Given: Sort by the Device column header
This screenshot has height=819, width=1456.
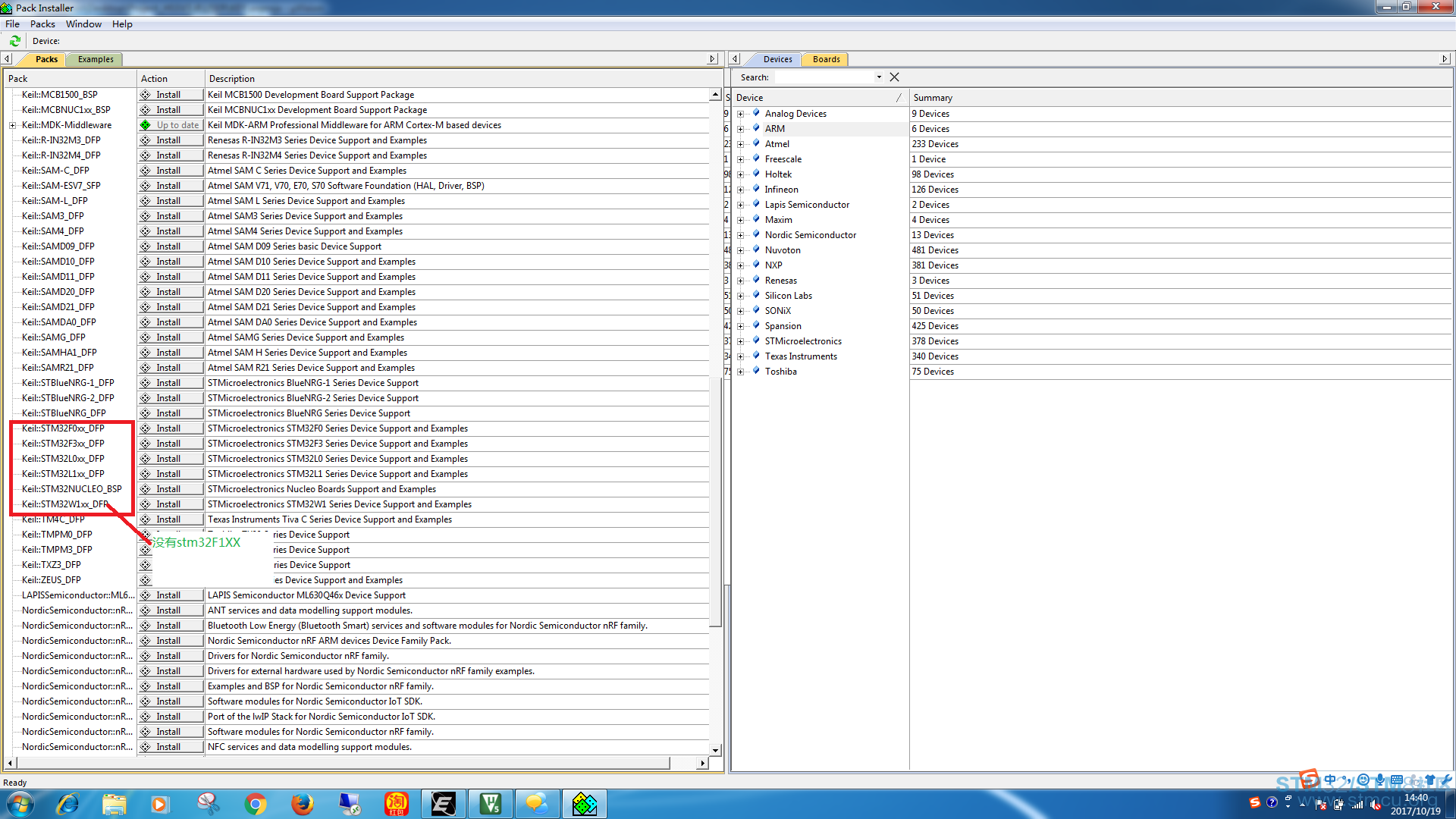Looking at the screenshot, I should pyautogui.click(x=820, y=98).
